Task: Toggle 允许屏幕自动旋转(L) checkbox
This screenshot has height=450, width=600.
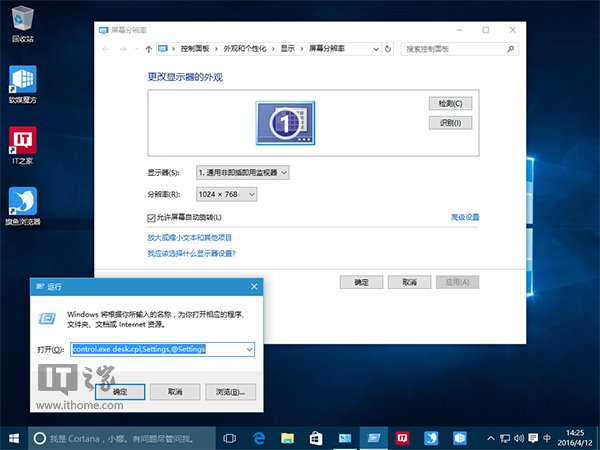Action: pyautogui.click(x=151, y=218)
